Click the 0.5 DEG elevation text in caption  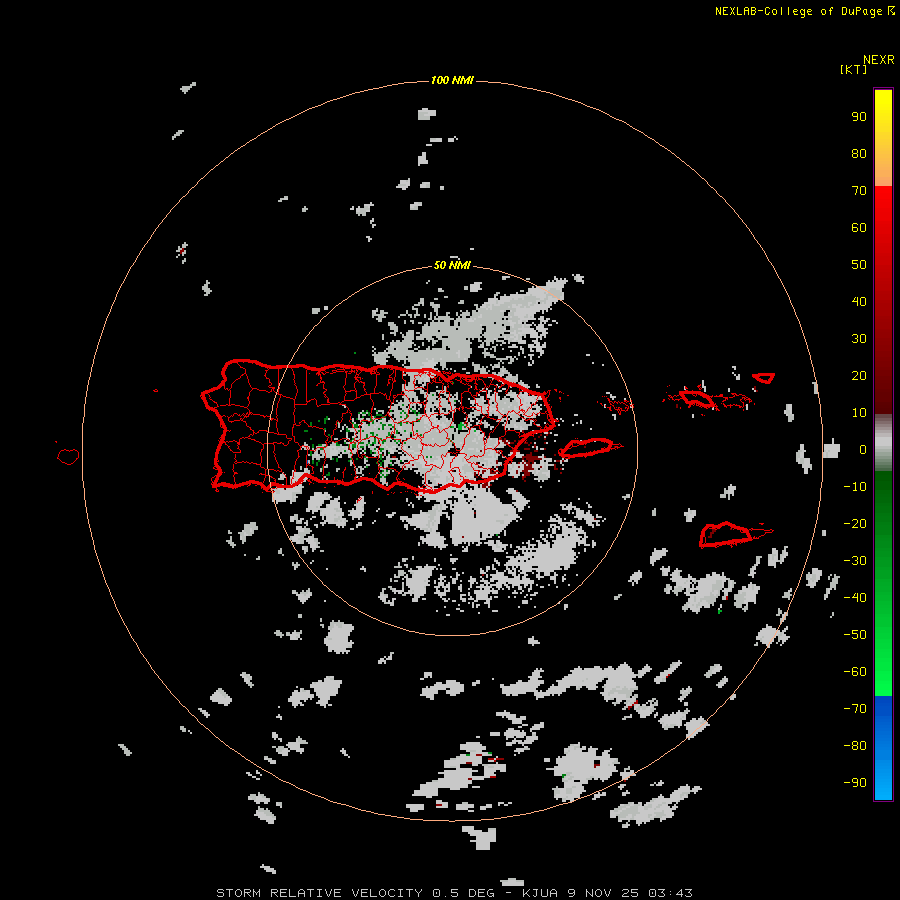tap(463, 893)
